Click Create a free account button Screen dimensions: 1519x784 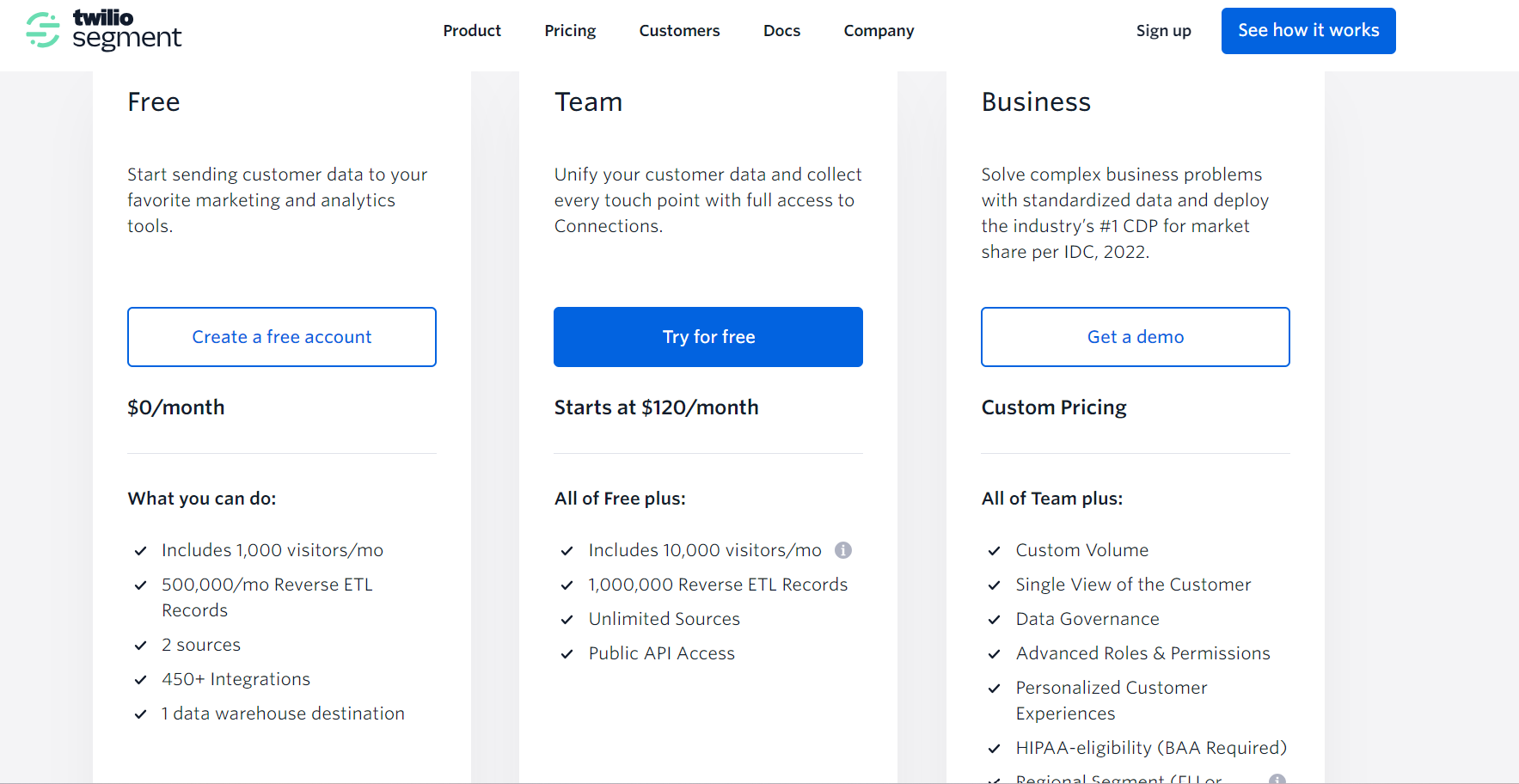pyautogui.click(x=282, y=337)
